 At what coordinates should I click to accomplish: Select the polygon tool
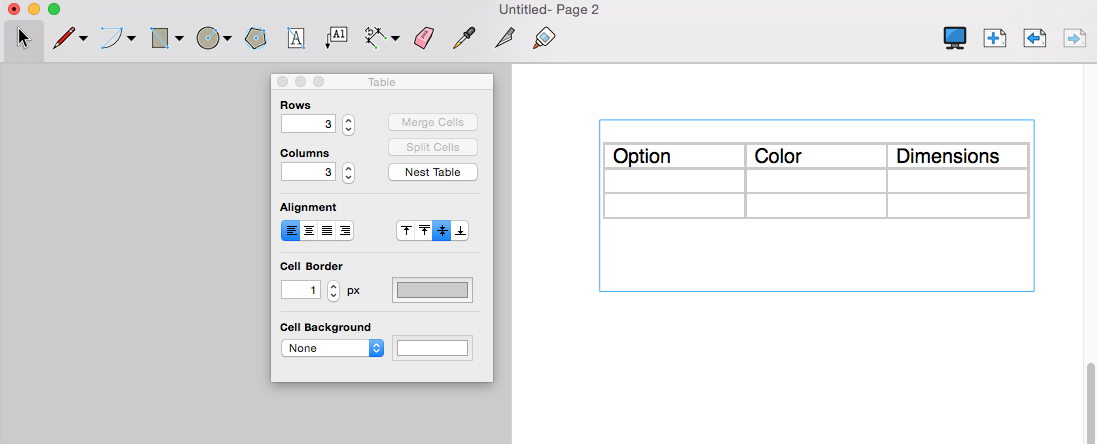coord(255,38)
